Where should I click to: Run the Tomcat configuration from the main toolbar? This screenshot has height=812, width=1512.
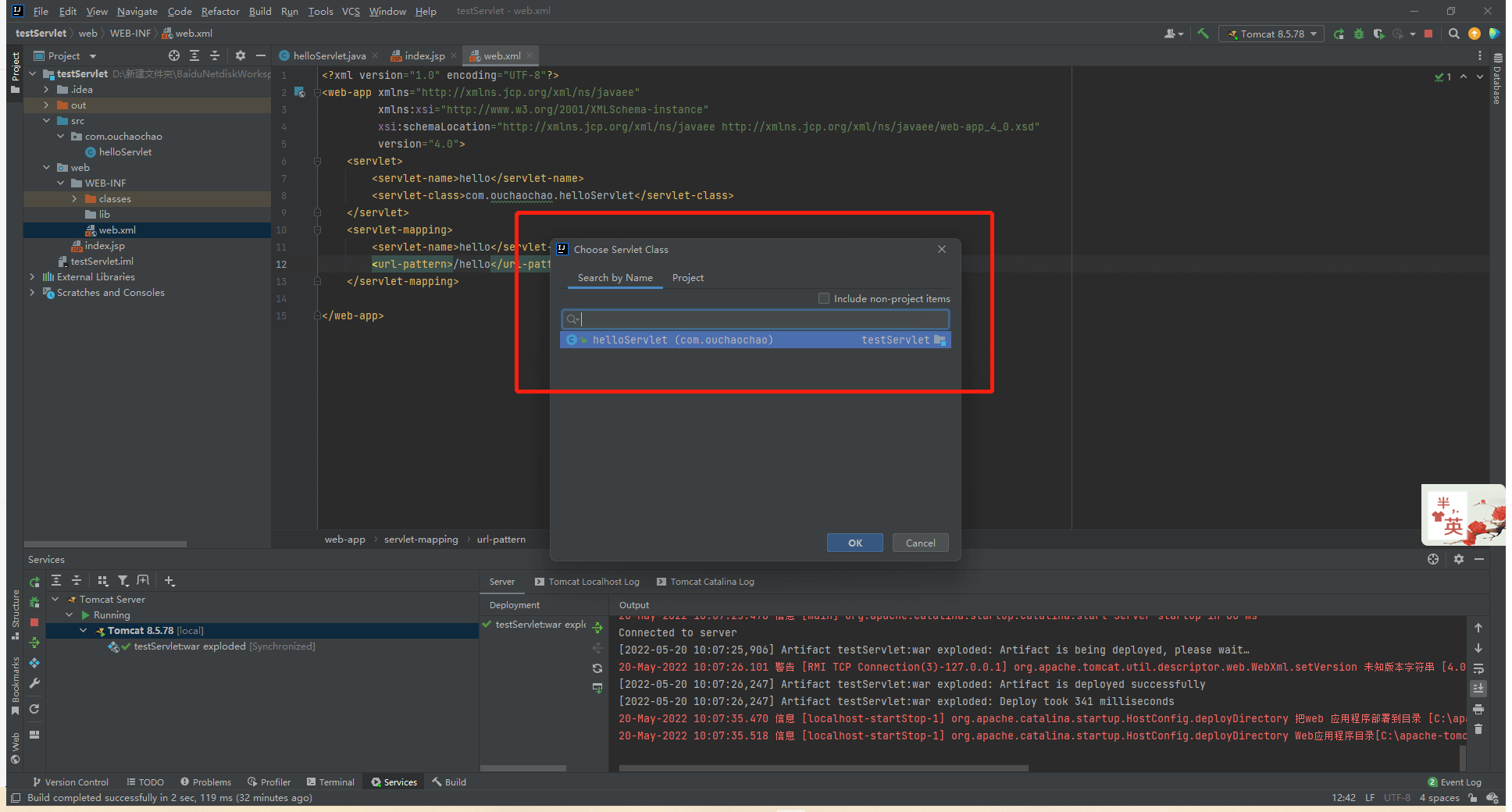tap(1339, 34)
